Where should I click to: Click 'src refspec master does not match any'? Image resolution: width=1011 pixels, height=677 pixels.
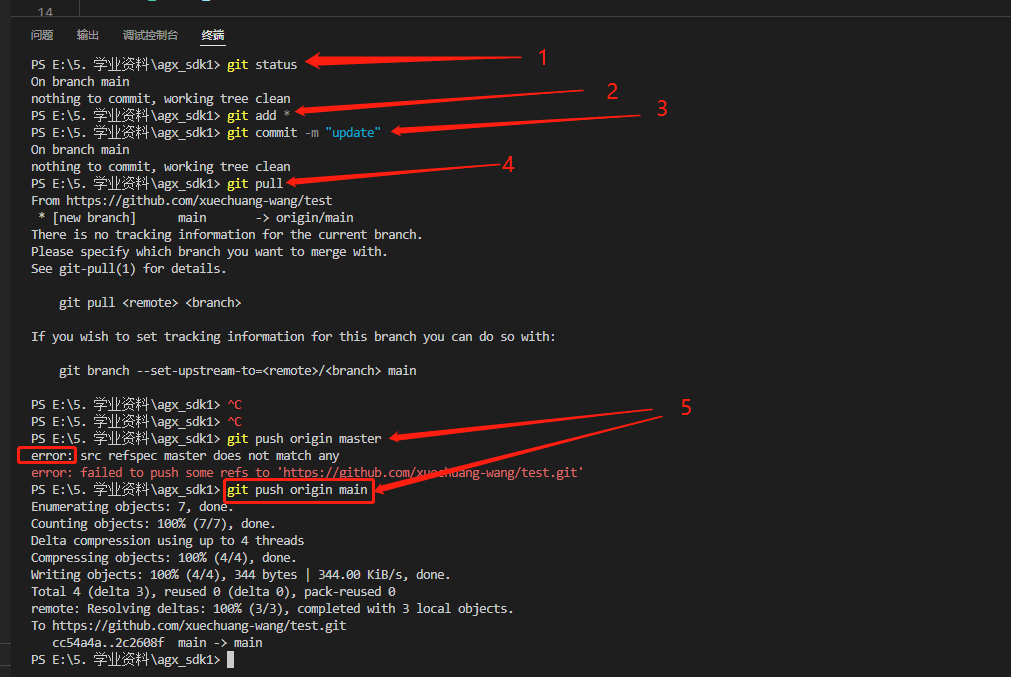(210, 455)
